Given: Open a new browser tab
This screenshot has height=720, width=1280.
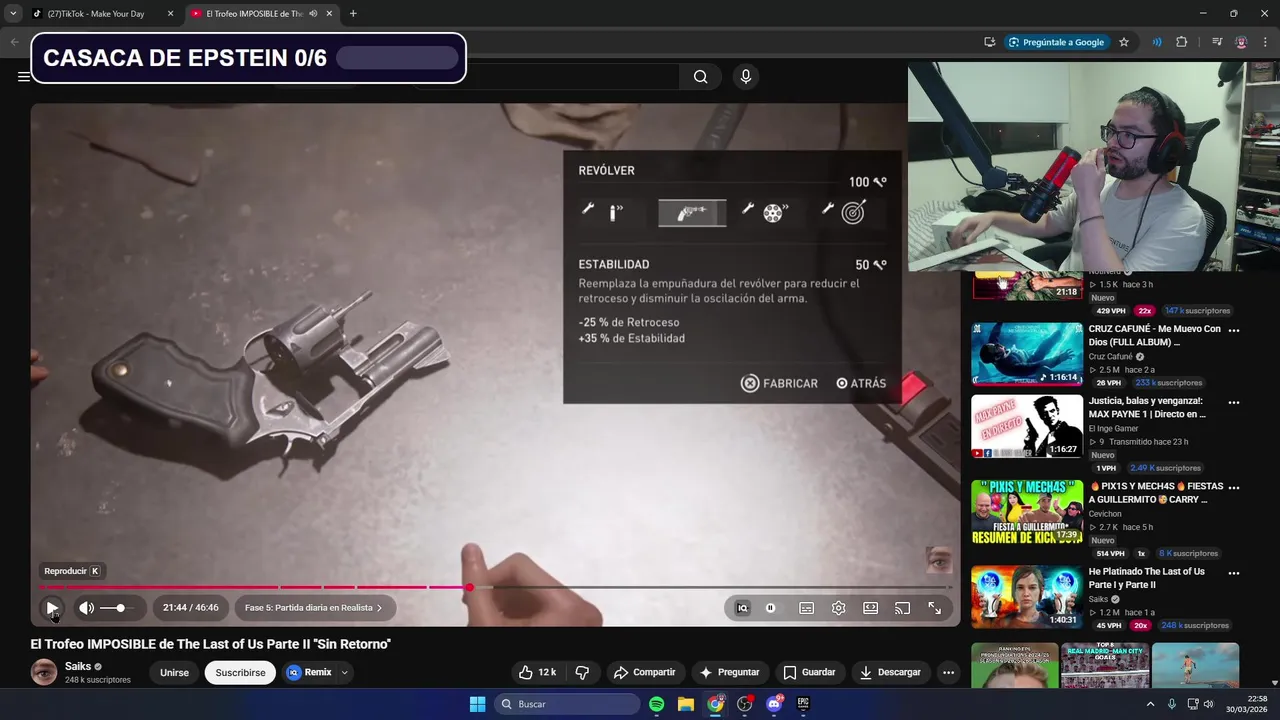Looking at the screenshot, I should click(353, 14).
